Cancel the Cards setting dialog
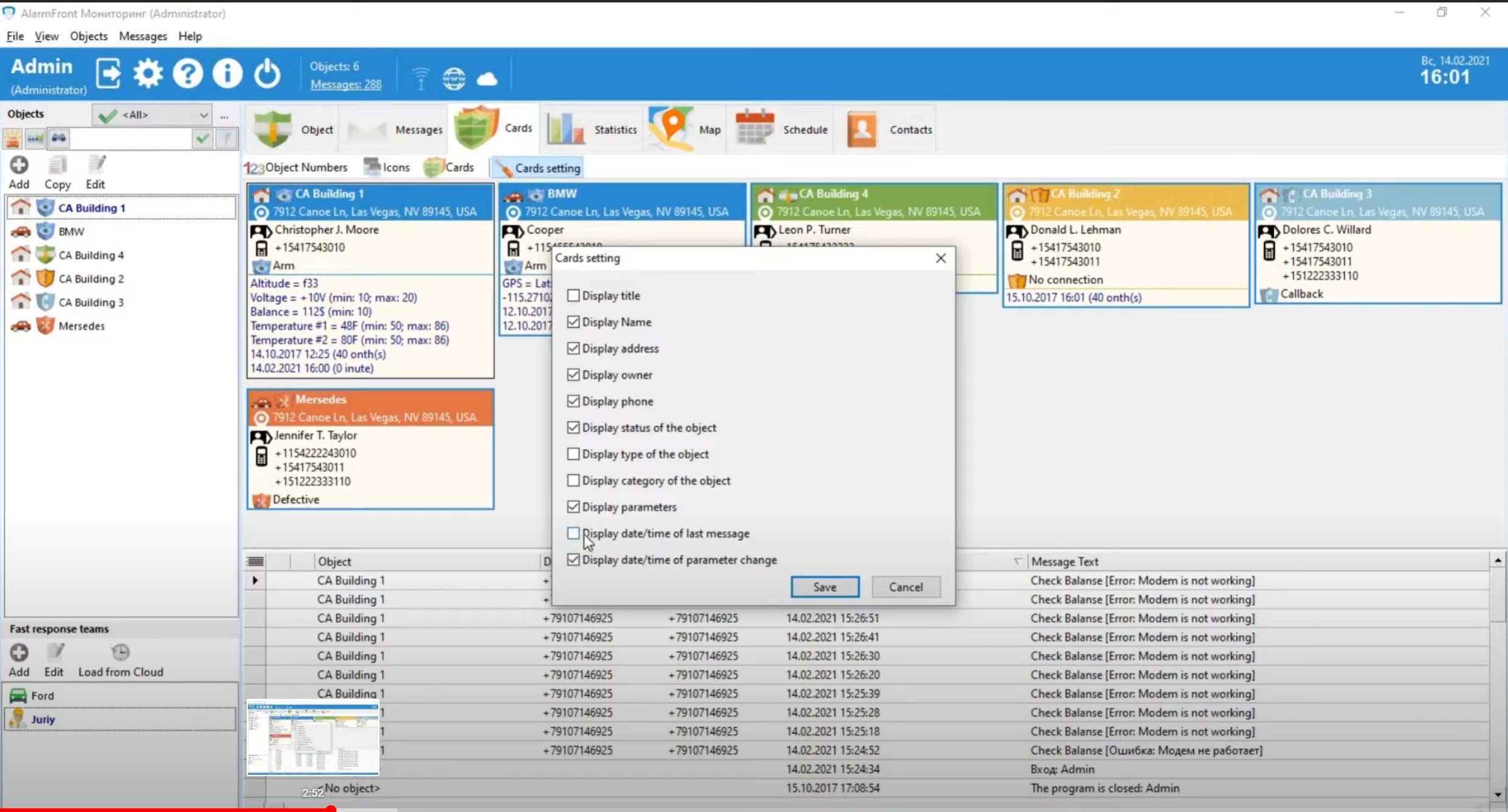This screenshot has width=1508, height=812. click(906, 587)
